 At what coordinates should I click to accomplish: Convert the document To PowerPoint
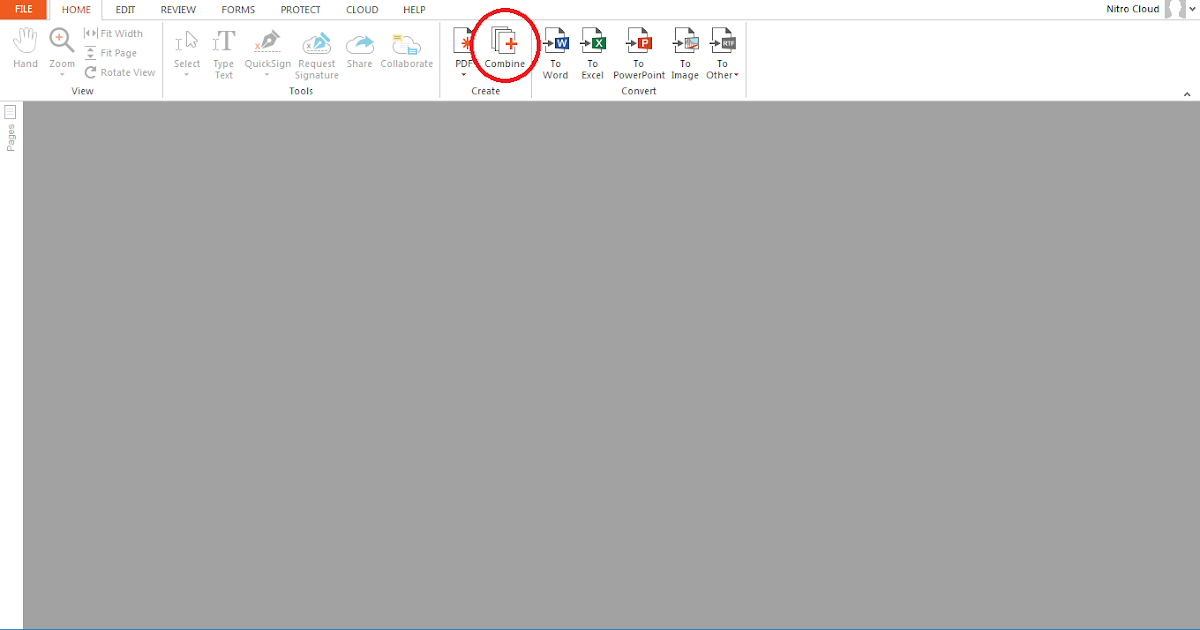[638, 47]
